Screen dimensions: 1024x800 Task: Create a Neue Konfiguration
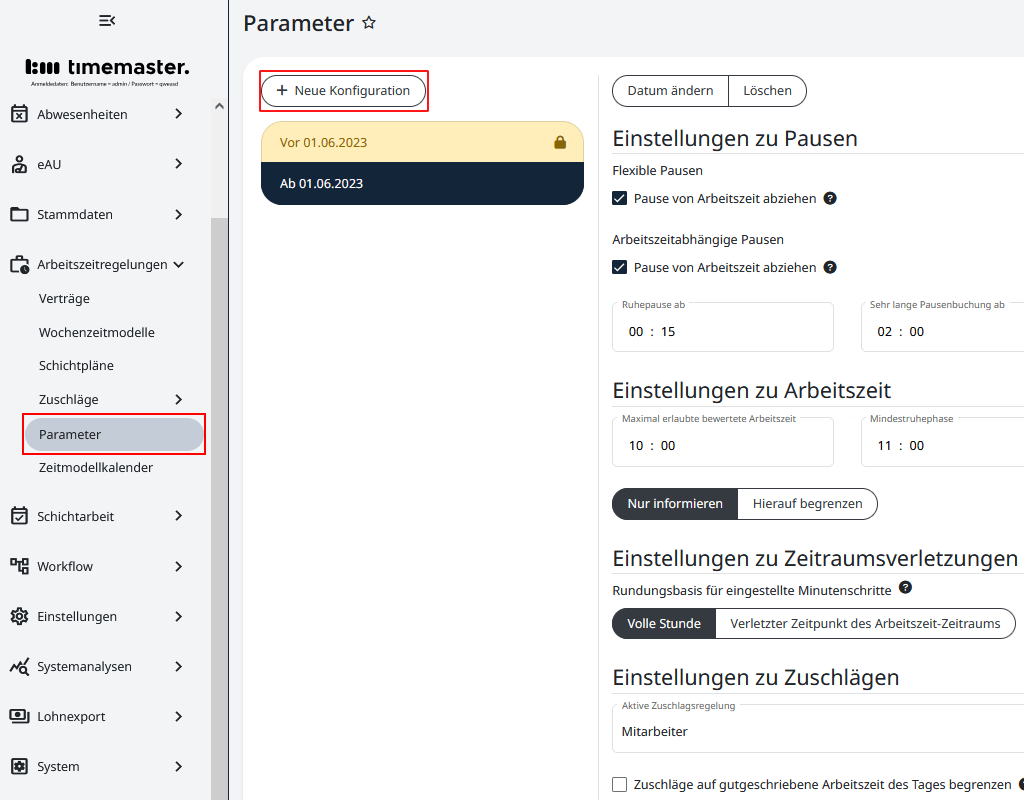pos(344,90)
